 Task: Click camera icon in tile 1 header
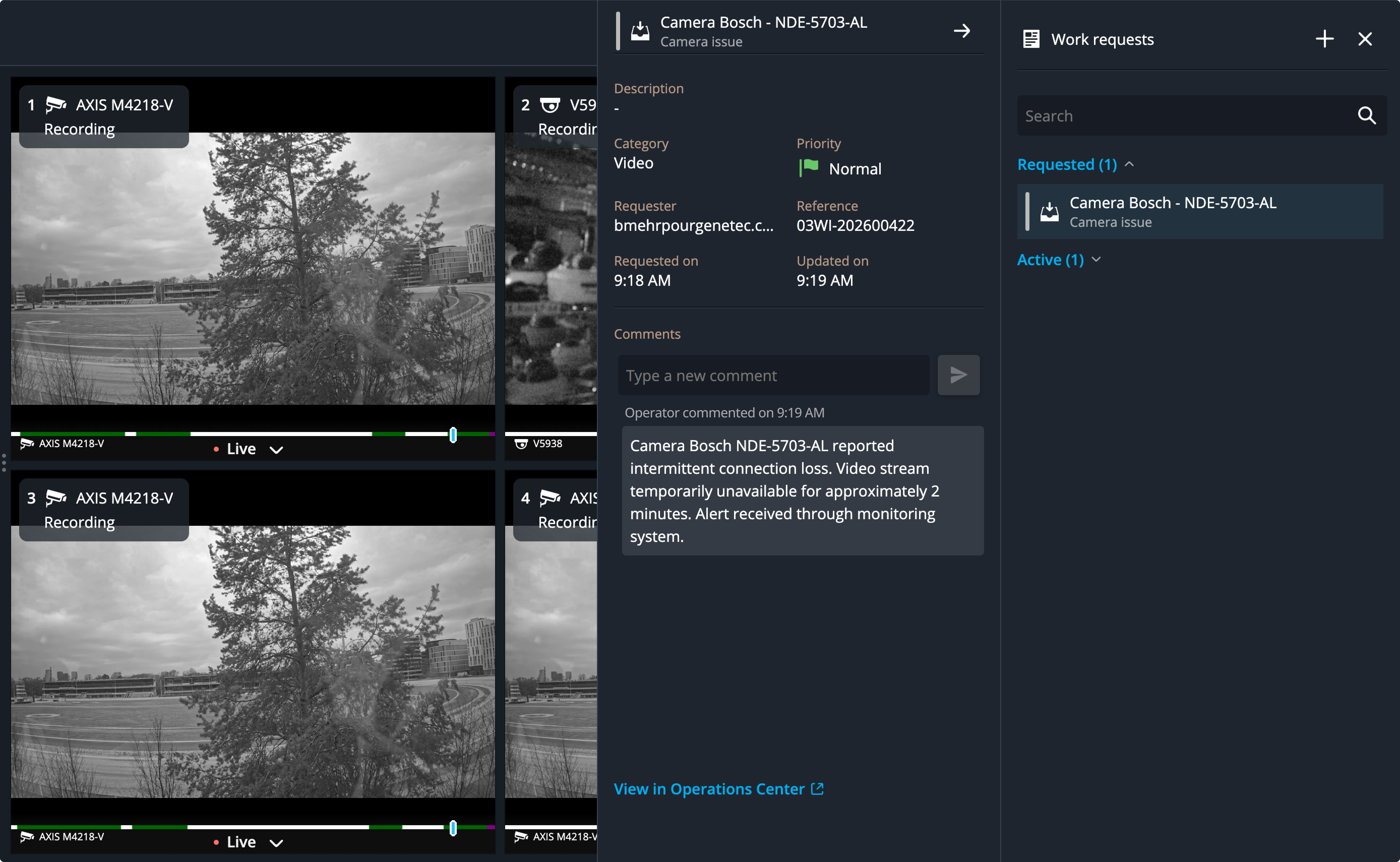56,105
